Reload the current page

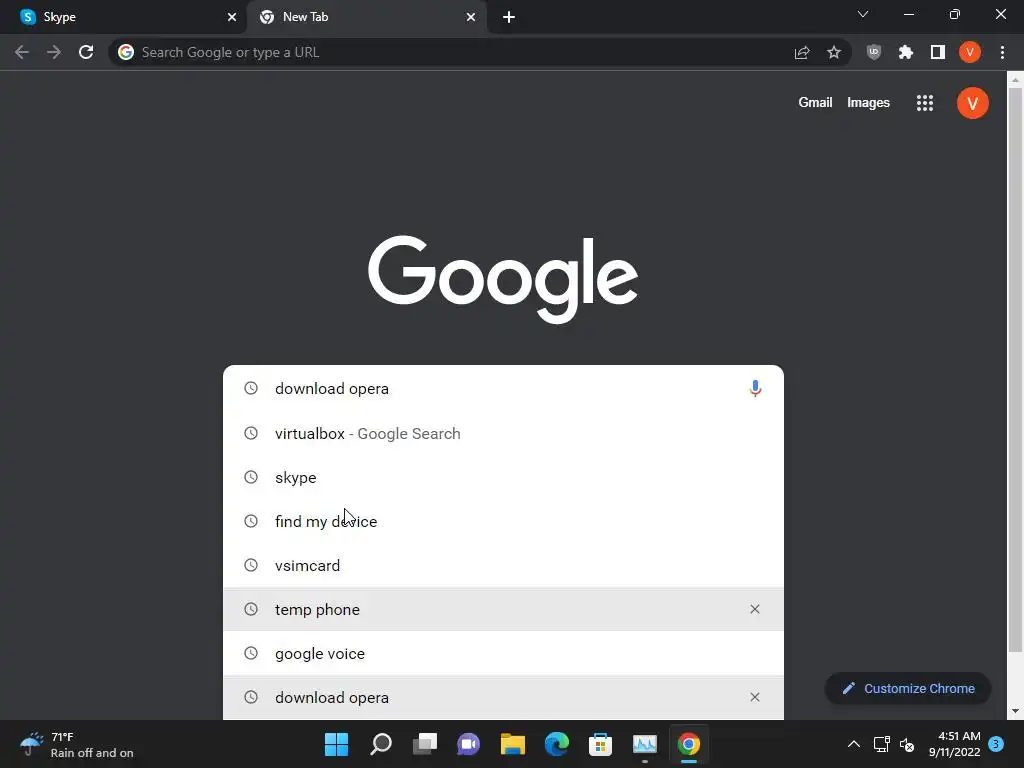86,52
